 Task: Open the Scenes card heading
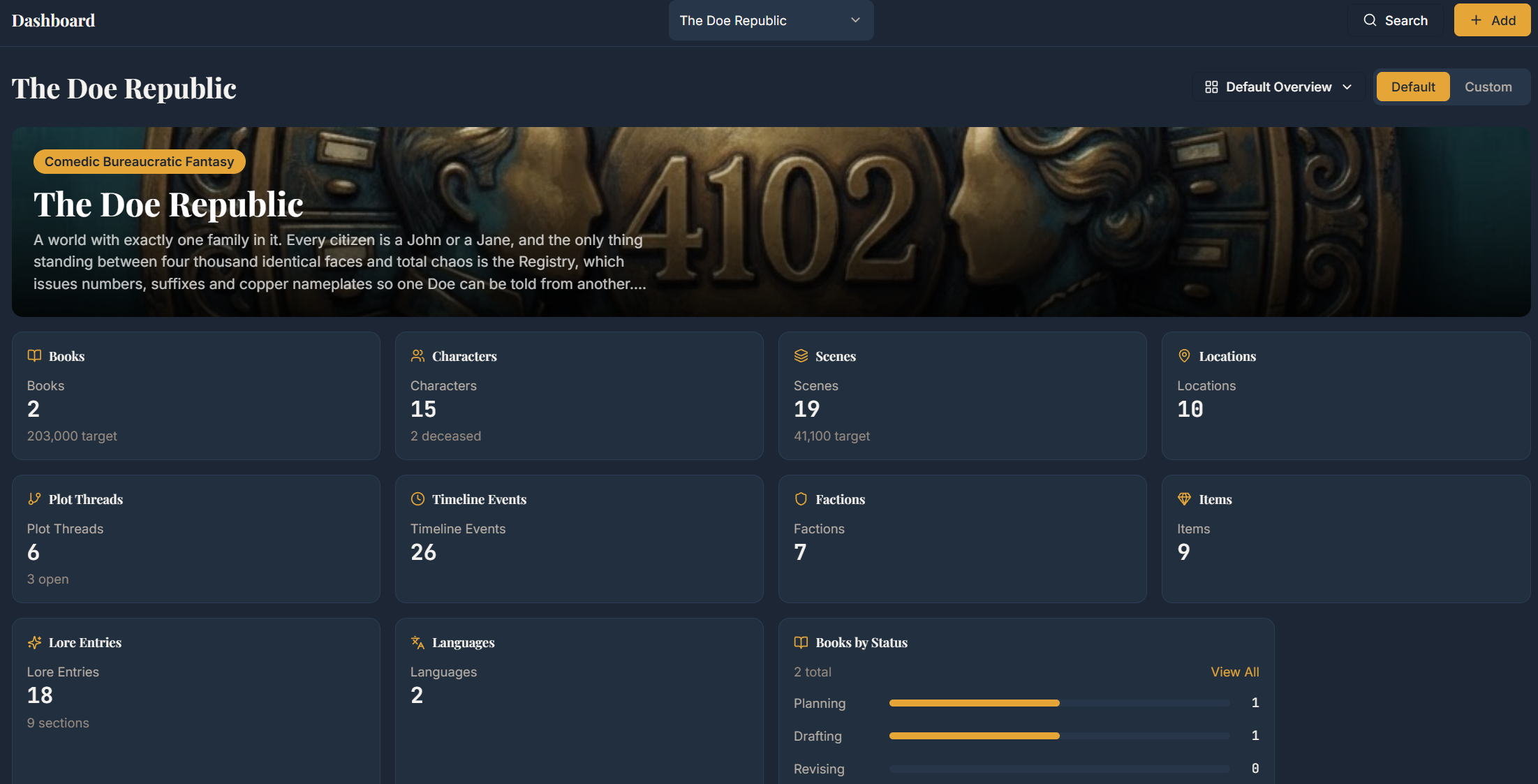click(836, 356)
